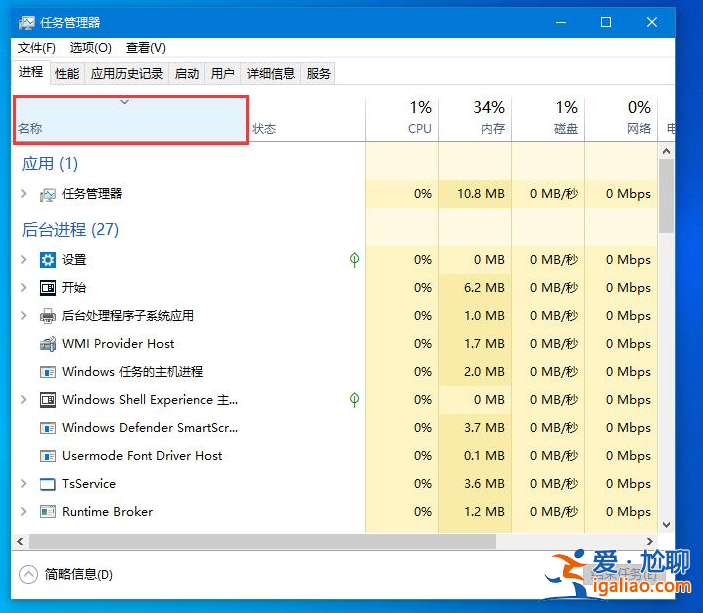Image resolution: width=703 pixels, height=613 pixels.
Task: Select the Usermode Font Driver Host name
Action: click(142, 456)
